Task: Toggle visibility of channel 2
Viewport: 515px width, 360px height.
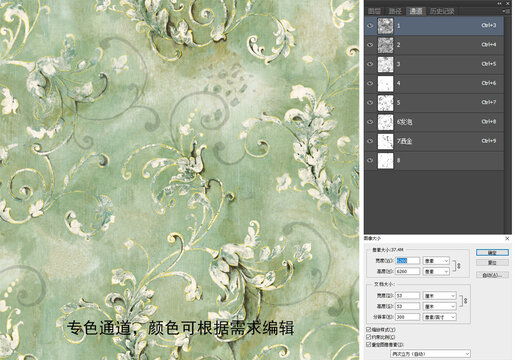Action: click(370, 45)
